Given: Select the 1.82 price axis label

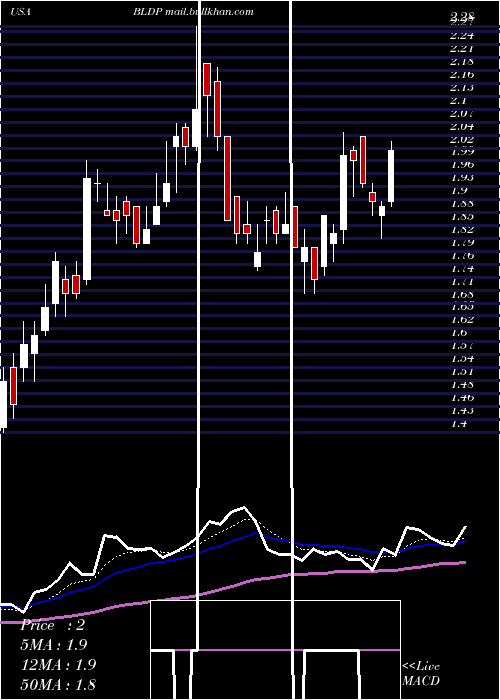Looking at the screenshot, I should point(462,229).
